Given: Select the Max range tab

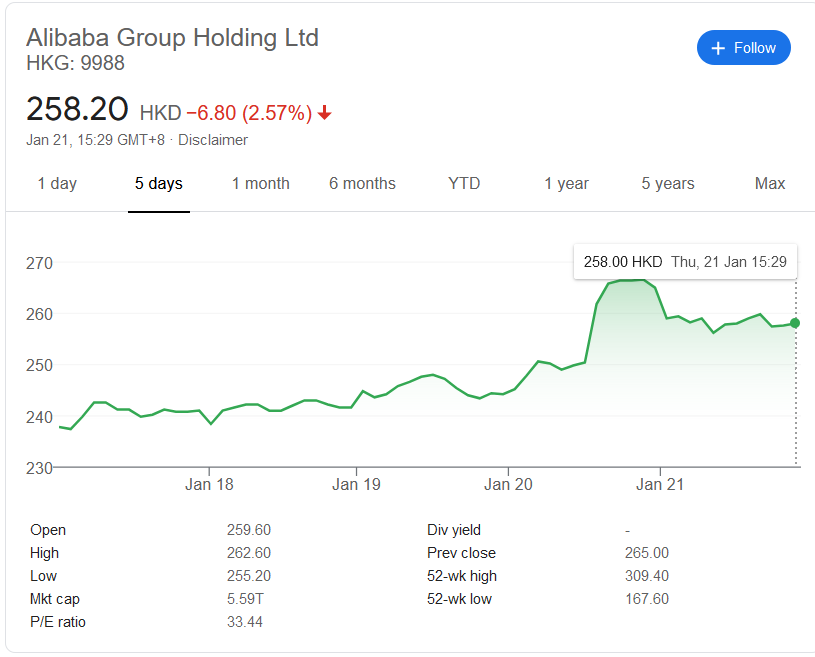Looking at the screenshot, I should coord(770,183).
